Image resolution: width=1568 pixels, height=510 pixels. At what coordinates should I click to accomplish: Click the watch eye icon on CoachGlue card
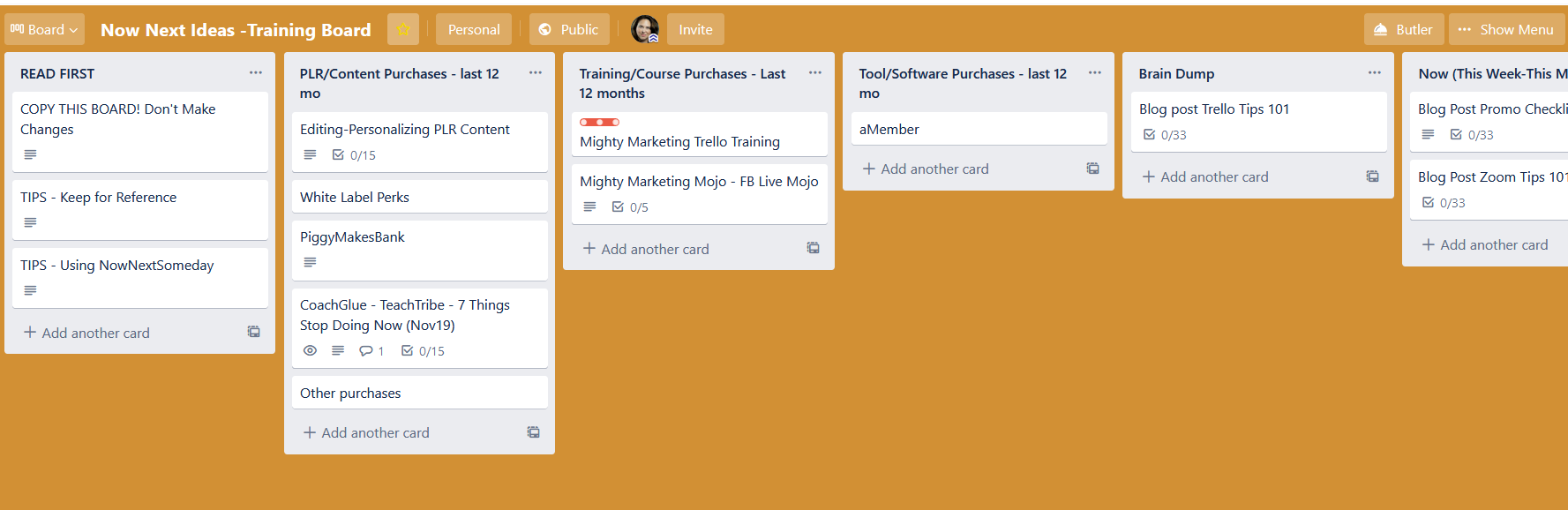click(x=310, y=350)
